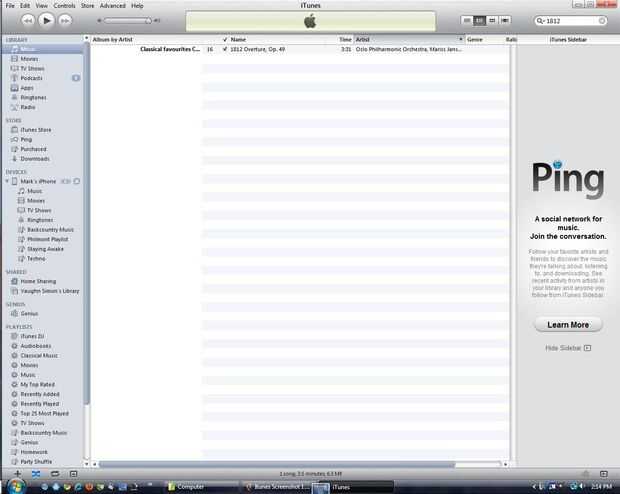Open Movies under Library
Image resolution: width=620 pixels, height=494 pixels.
pyautogui.click(x=29, y=59)
